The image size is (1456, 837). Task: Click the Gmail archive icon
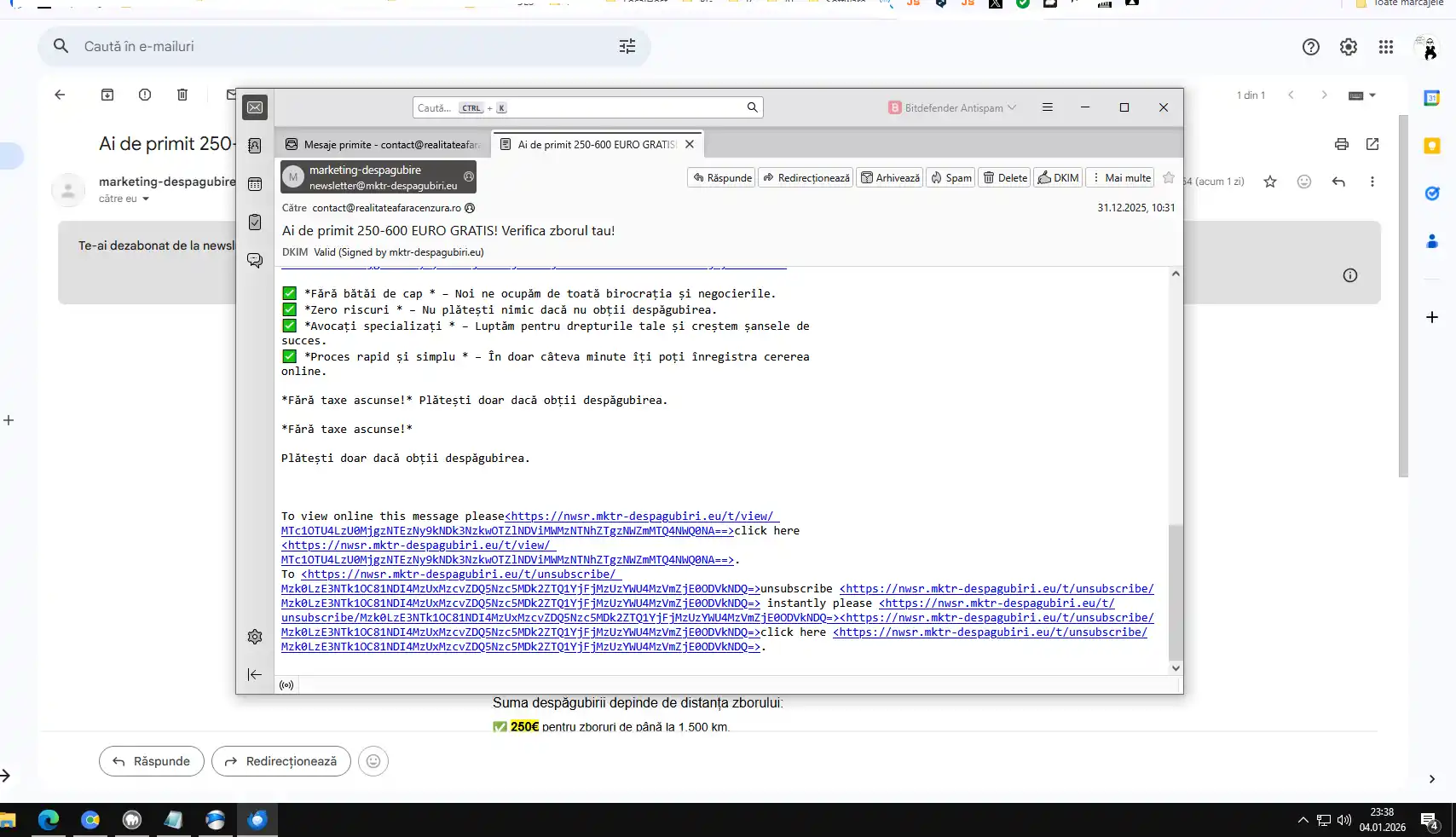pyautogui.click(x=107, y=95)
